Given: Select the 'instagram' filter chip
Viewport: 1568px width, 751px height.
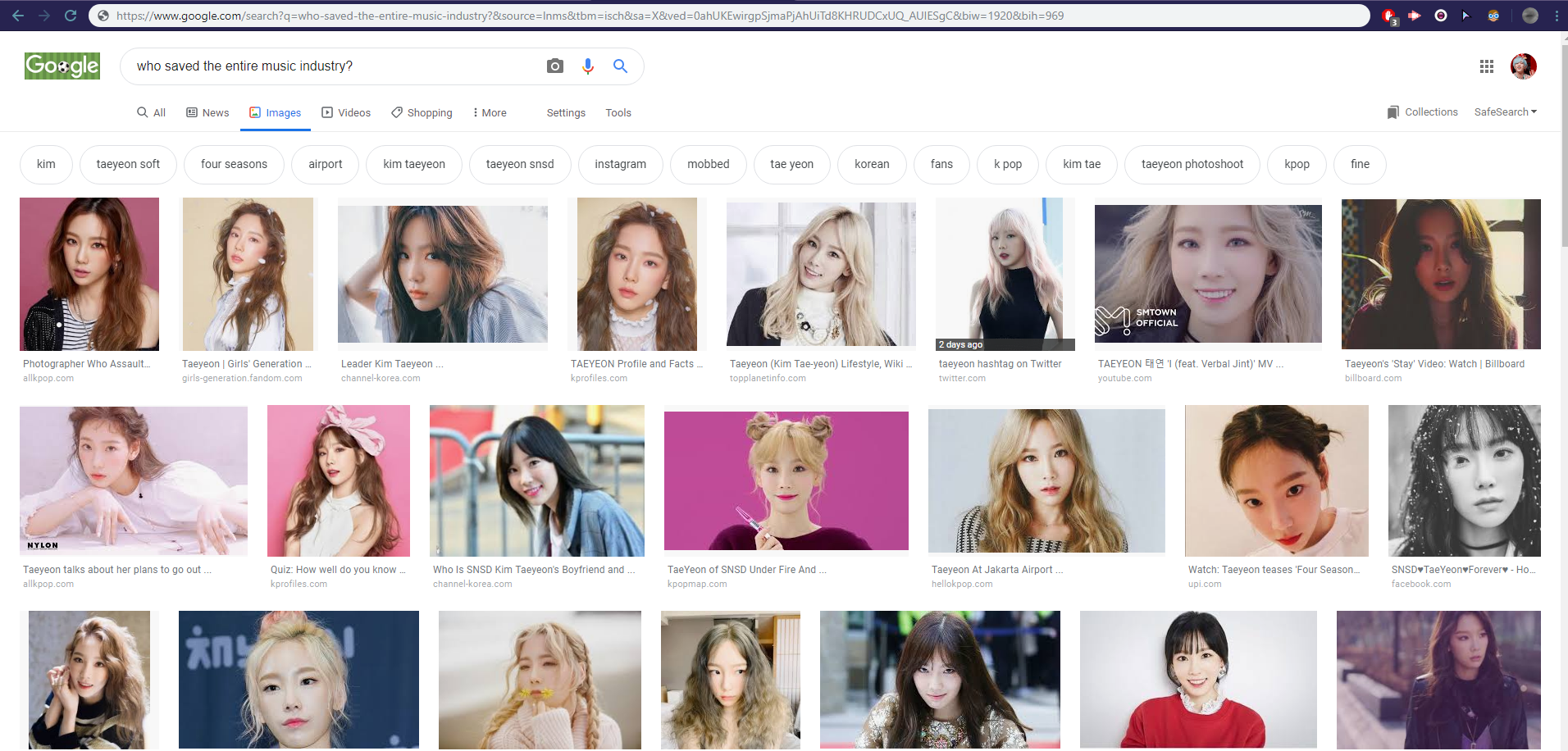Looking at the screenshot, I should [x=620, y=165].
